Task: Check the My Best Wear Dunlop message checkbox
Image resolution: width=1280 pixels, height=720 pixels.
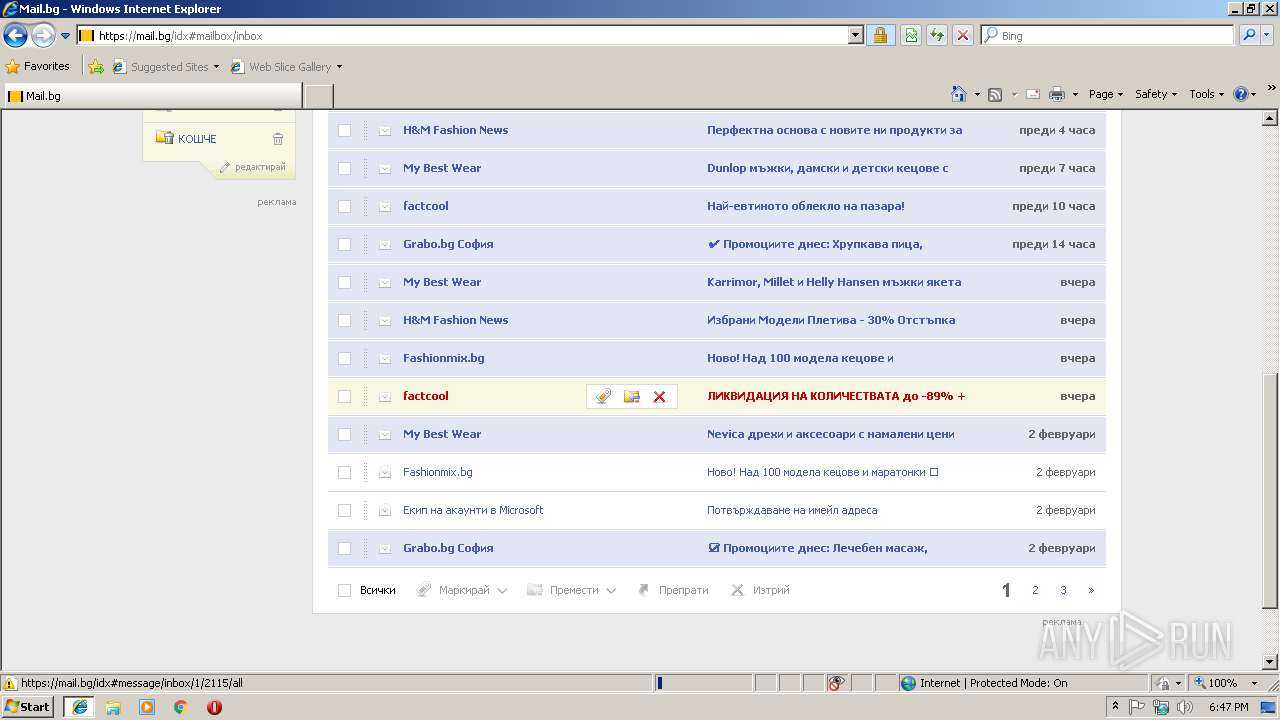Action: 344,168
